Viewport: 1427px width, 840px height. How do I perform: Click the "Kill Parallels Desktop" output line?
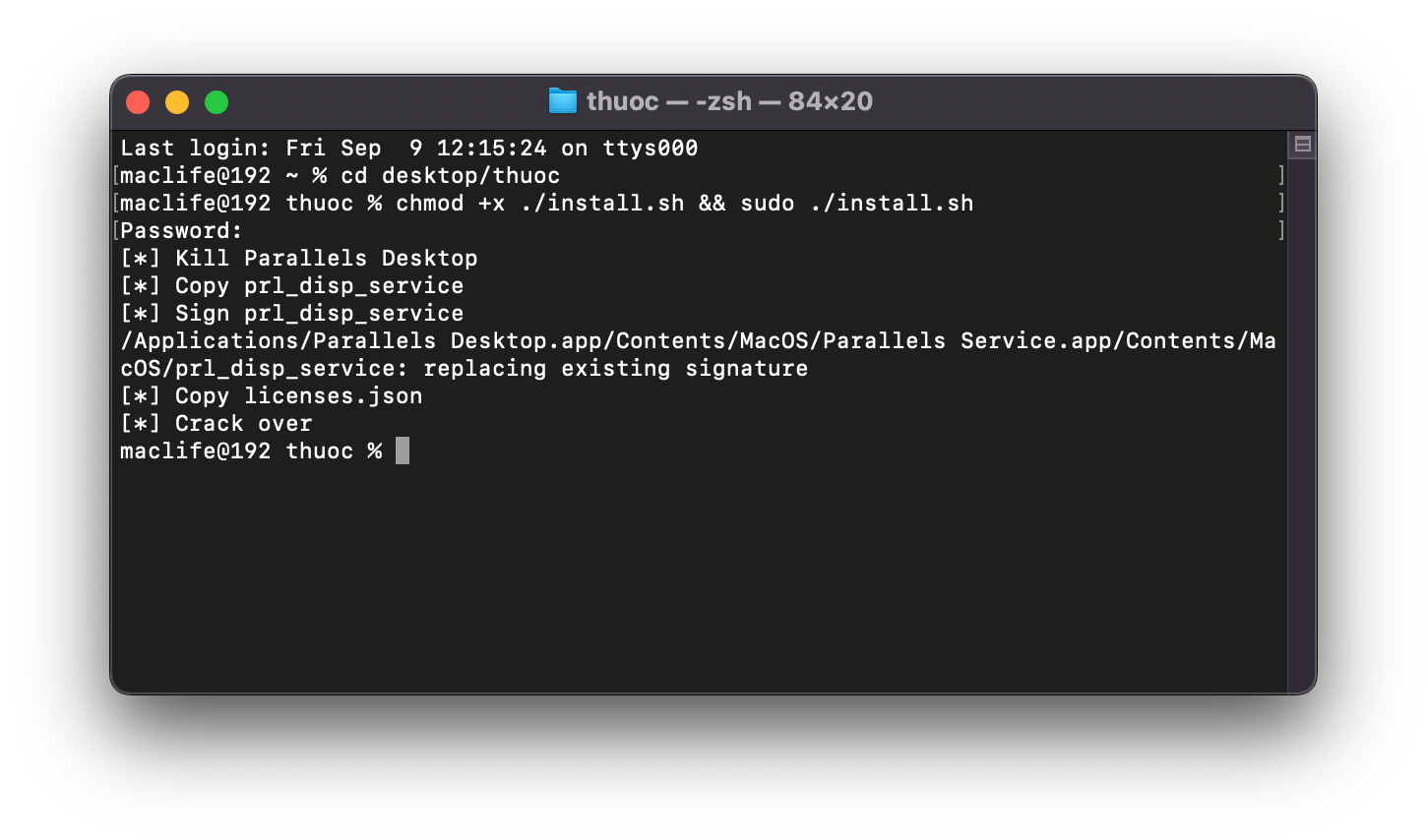(326, 259)
